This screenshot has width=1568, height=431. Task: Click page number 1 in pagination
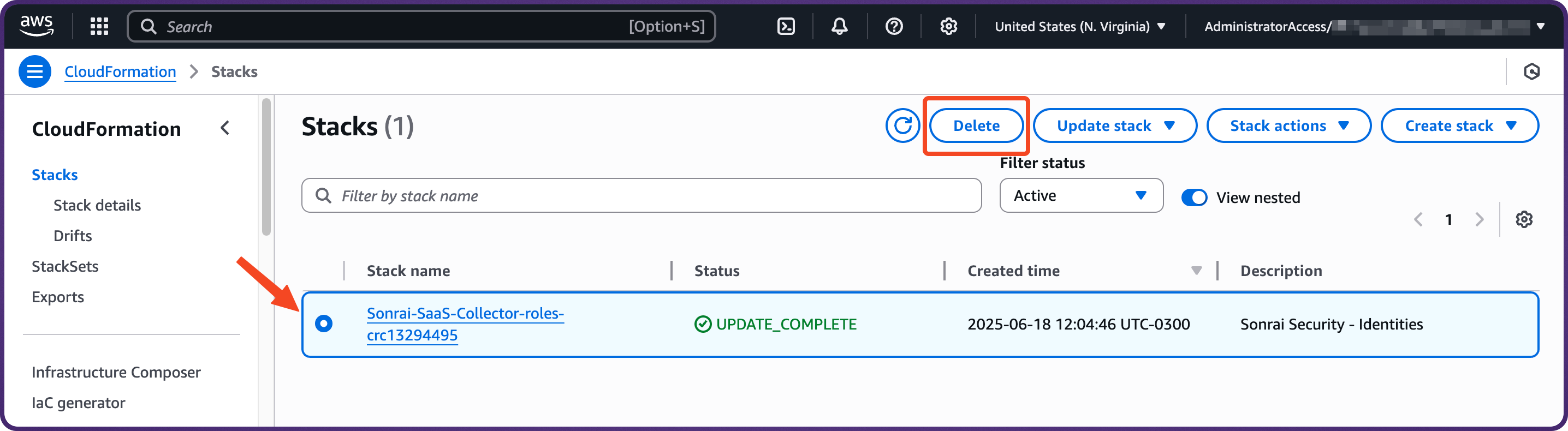click(x=1448, y=219)
